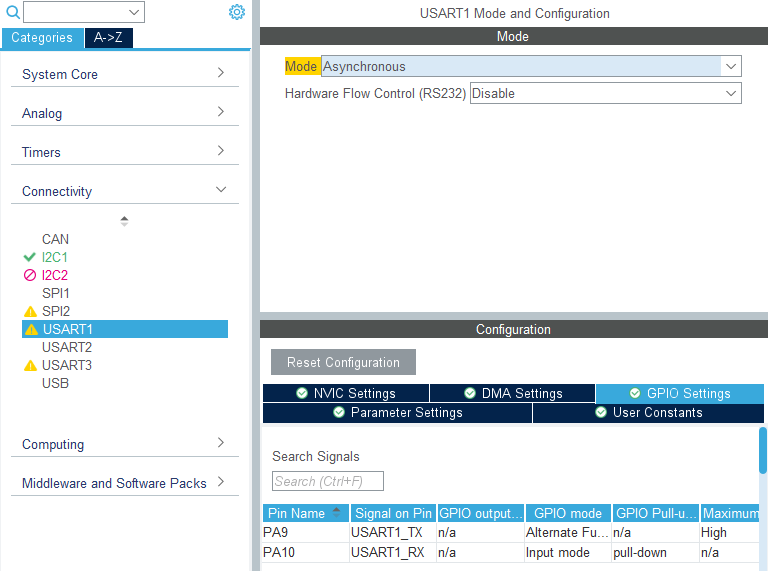This screenshot has width=768, height=571.
Task: Click the warning triangle beside SPI2
Action: (30, 311)
